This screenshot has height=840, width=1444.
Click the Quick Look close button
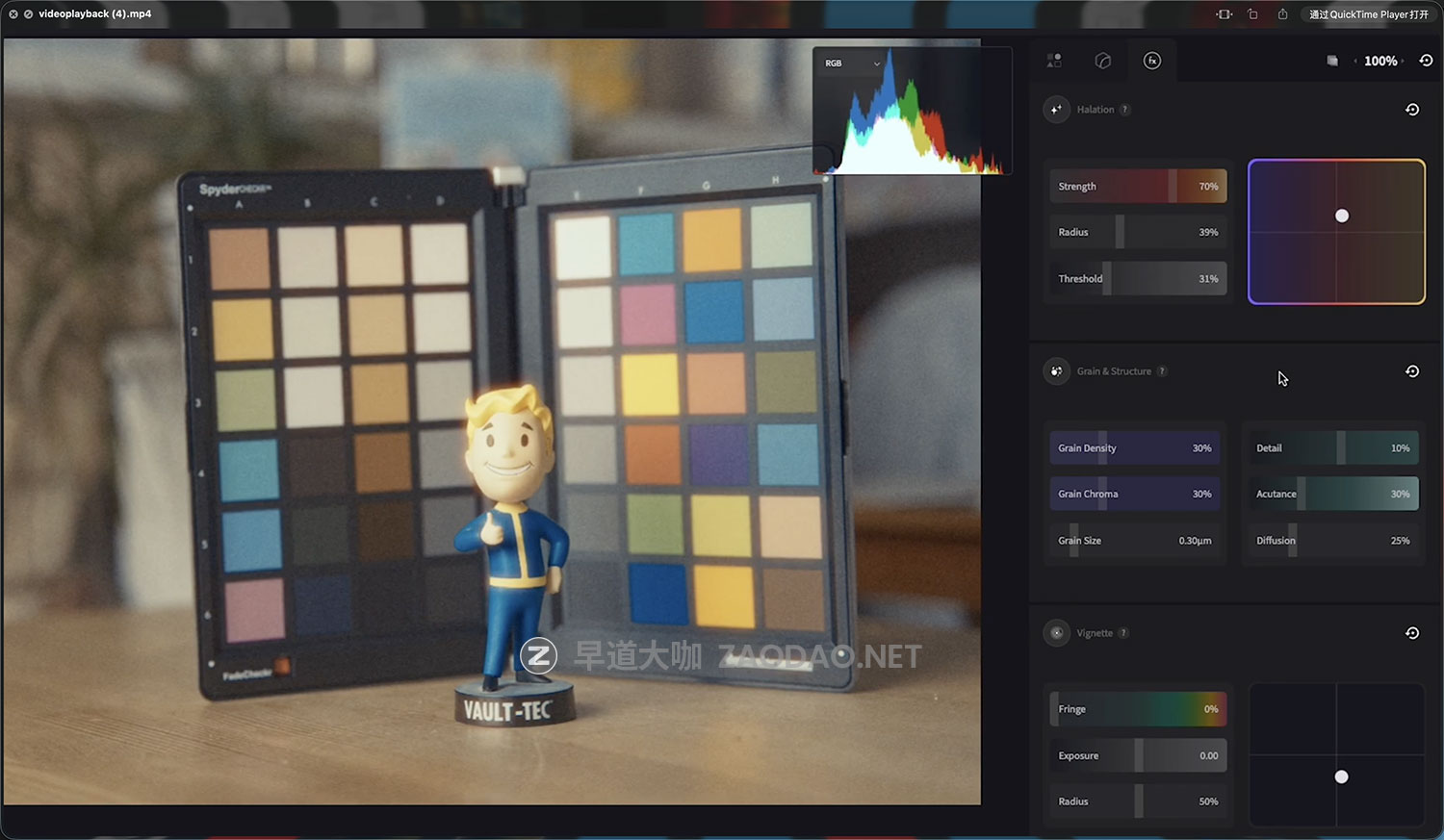[13, 14]
